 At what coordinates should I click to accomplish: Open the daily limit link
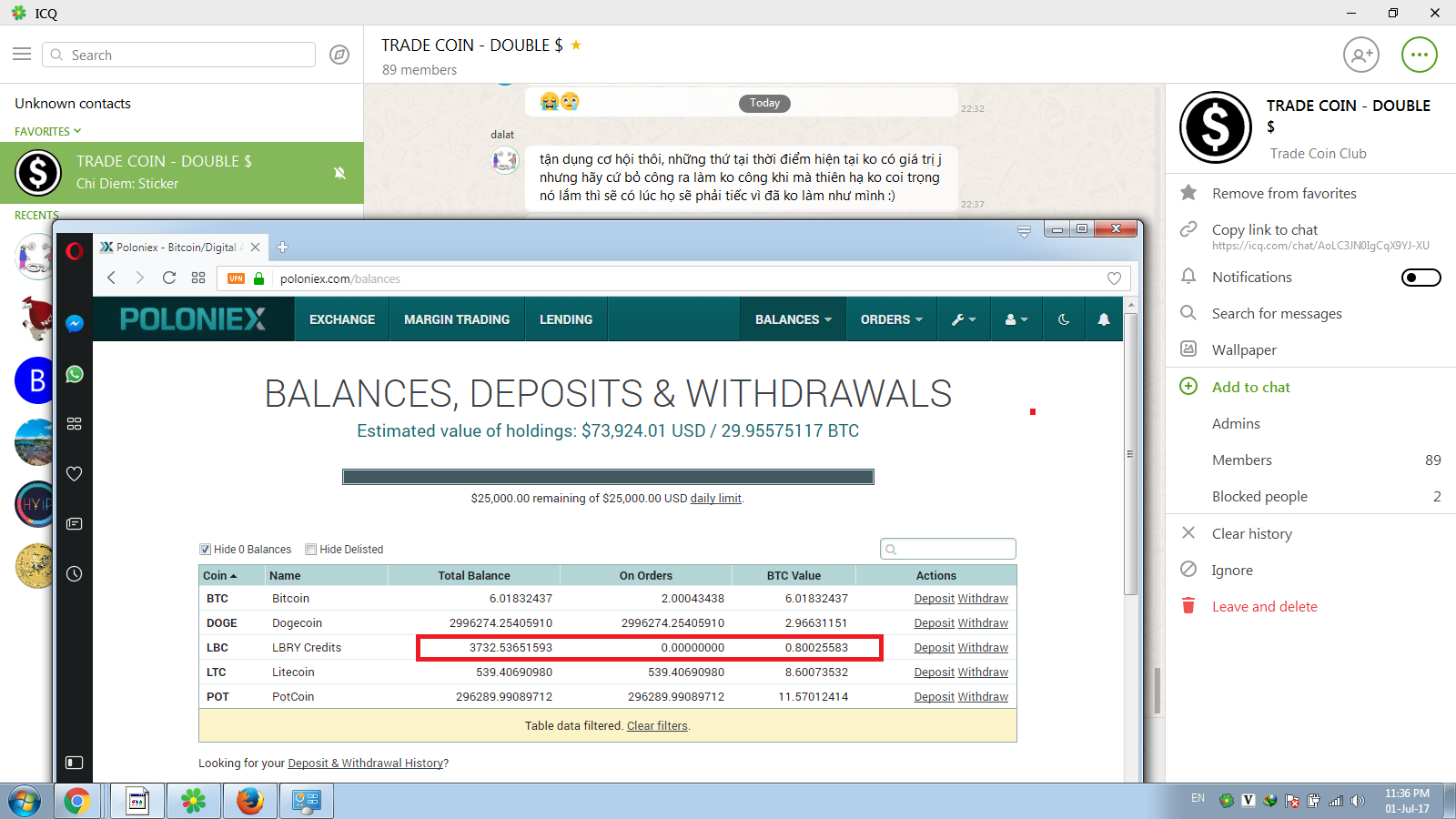[716, 499]
